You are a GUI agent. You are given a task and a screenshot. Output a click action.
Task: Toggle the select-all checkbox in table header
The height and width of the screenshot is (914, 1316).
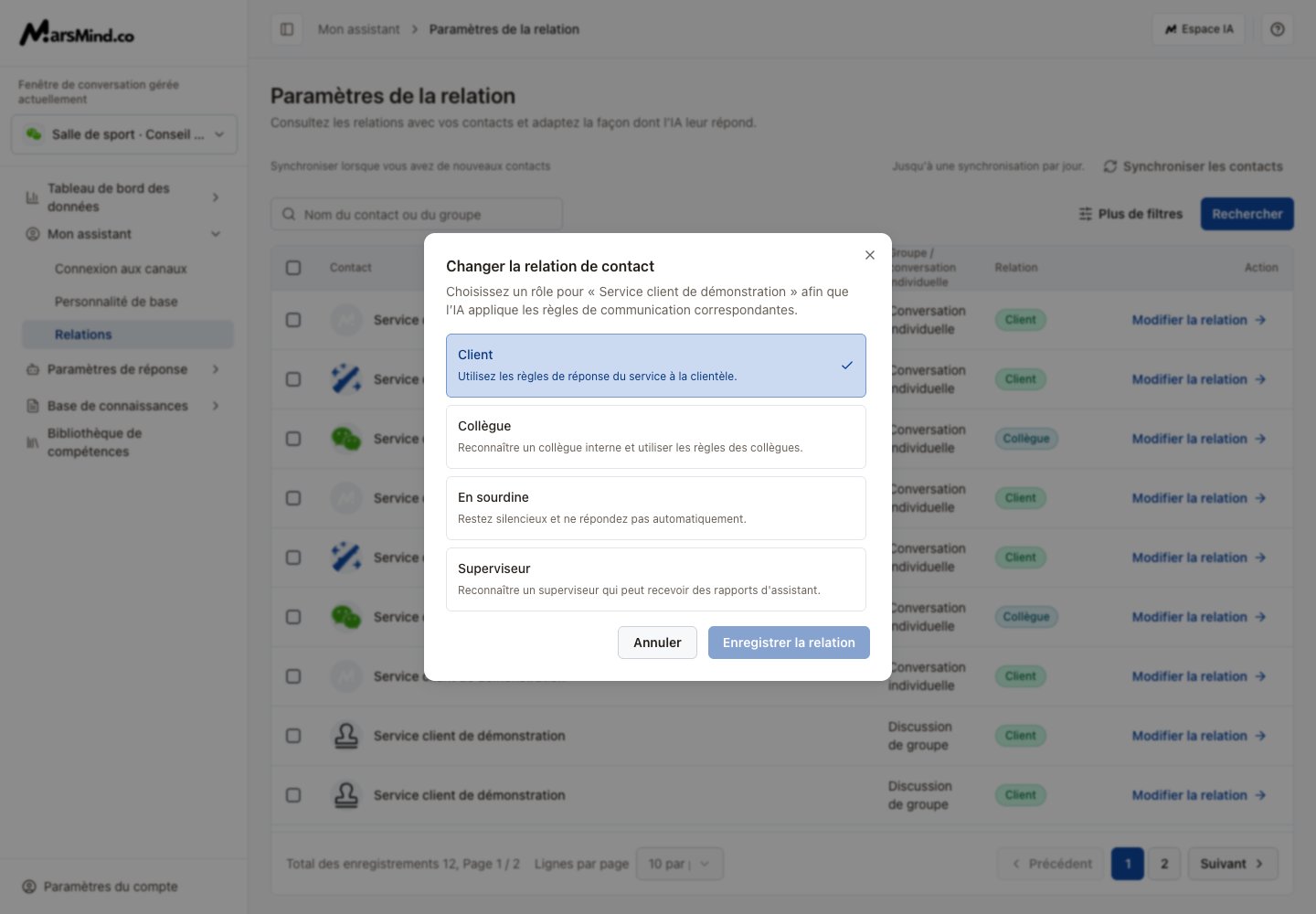[293, 268]
